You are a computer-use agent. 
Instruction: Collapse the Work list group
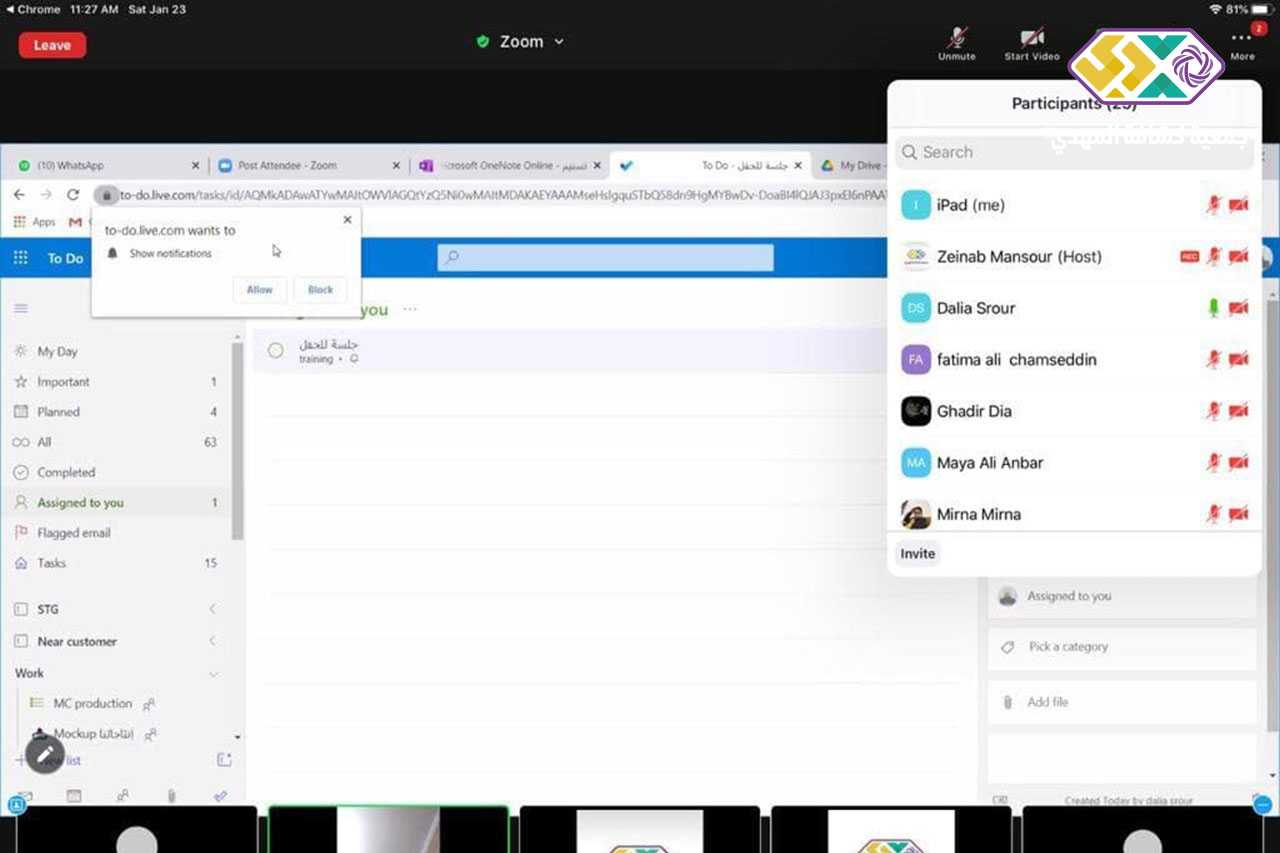[x=212, y=674]
